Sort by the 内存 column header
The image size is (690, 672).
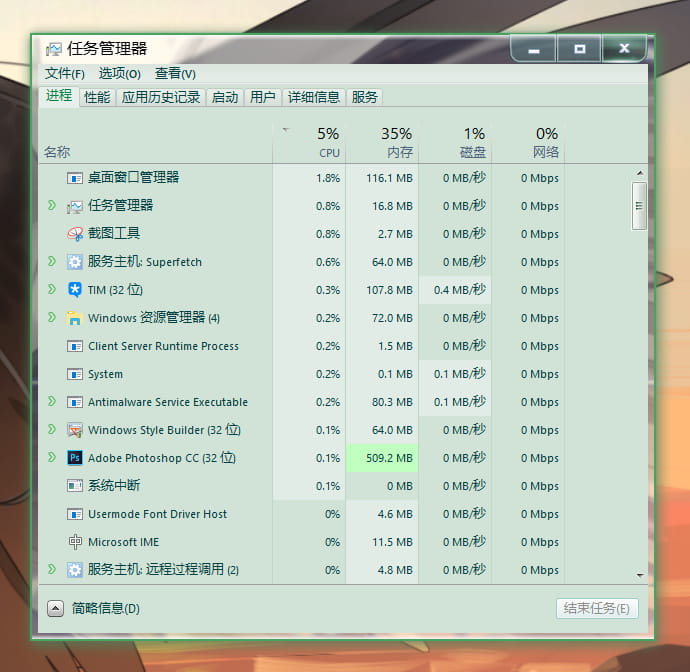[382, 143]
